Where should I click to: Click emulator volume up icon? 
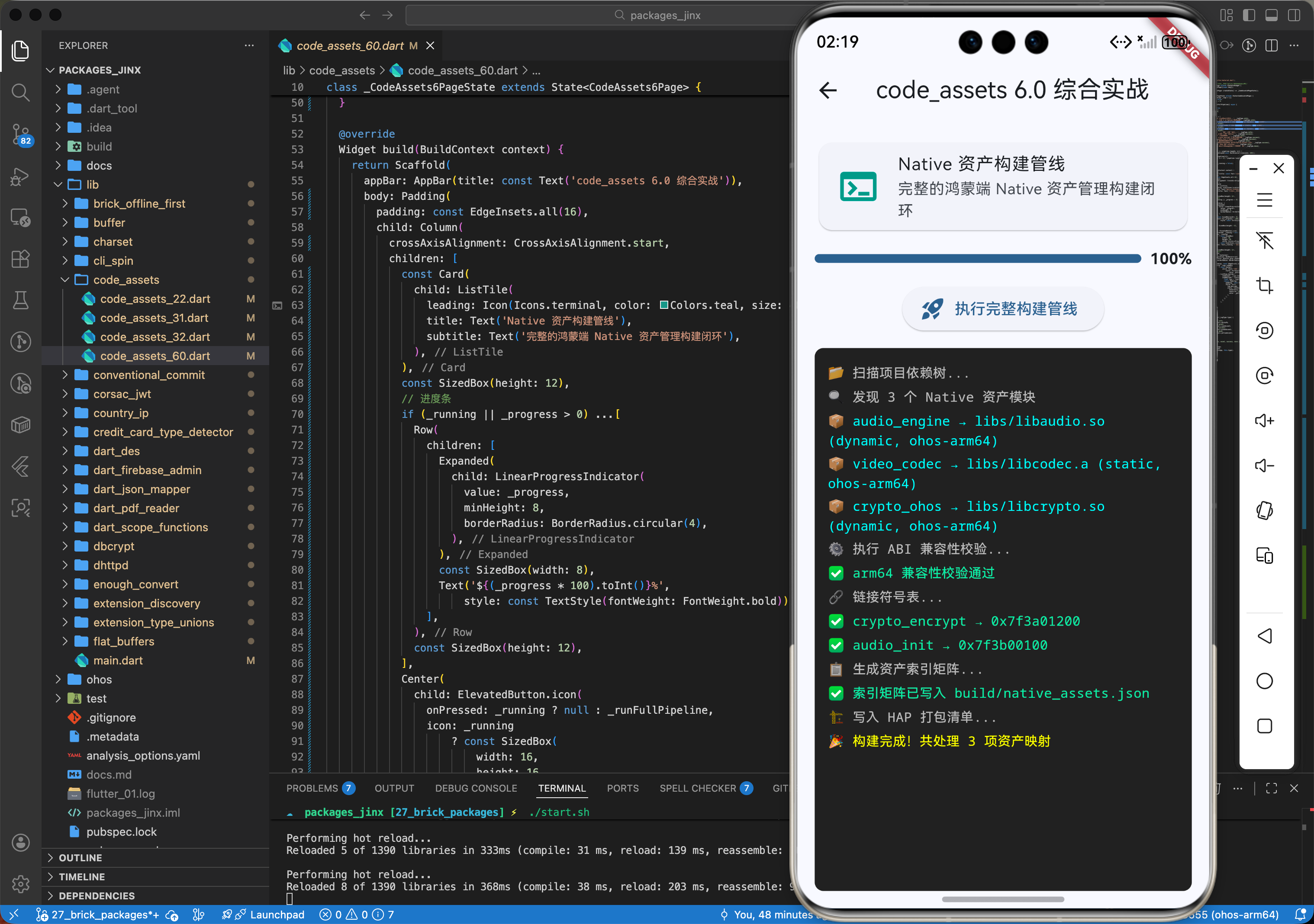1264,420
